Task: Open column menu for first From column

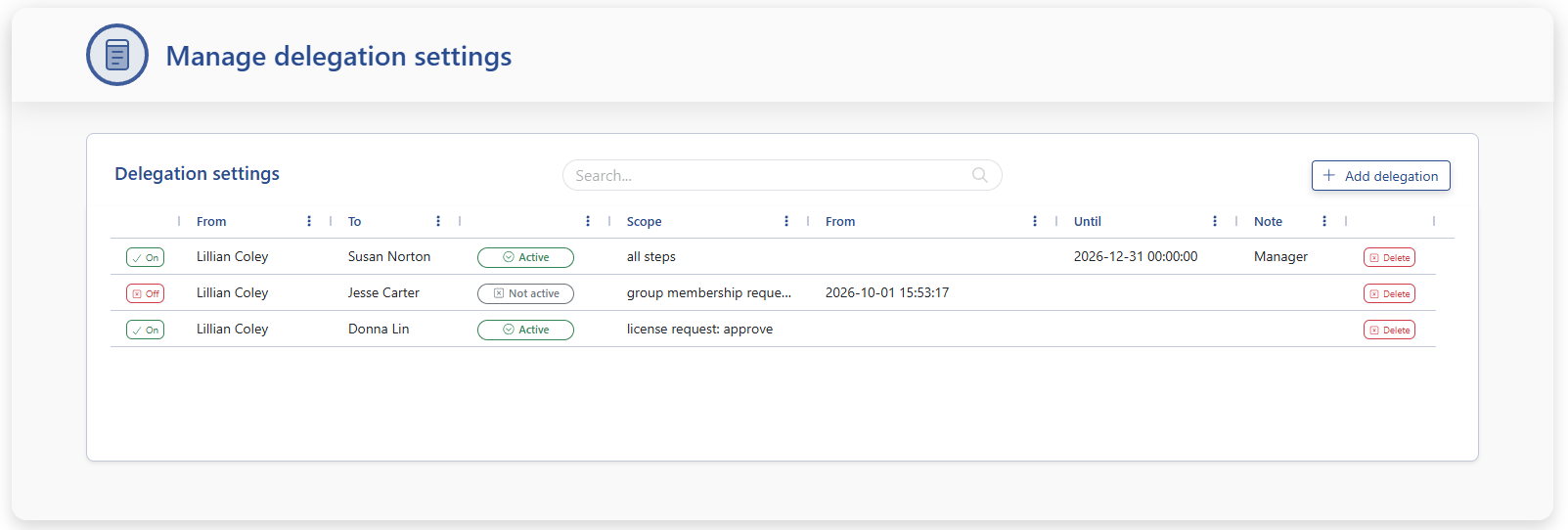Action: 309,221
